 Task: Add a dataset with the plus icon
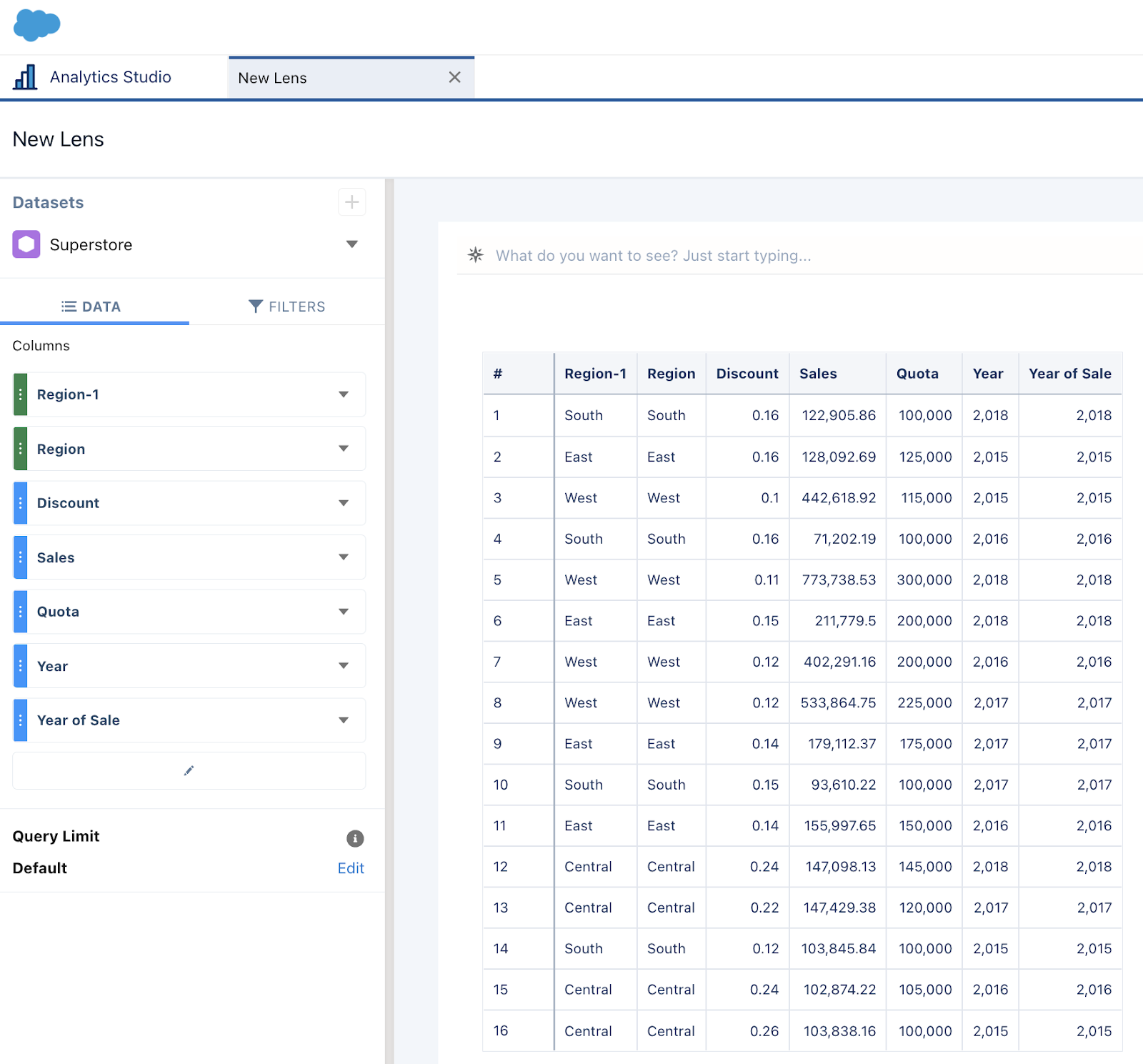351,202
